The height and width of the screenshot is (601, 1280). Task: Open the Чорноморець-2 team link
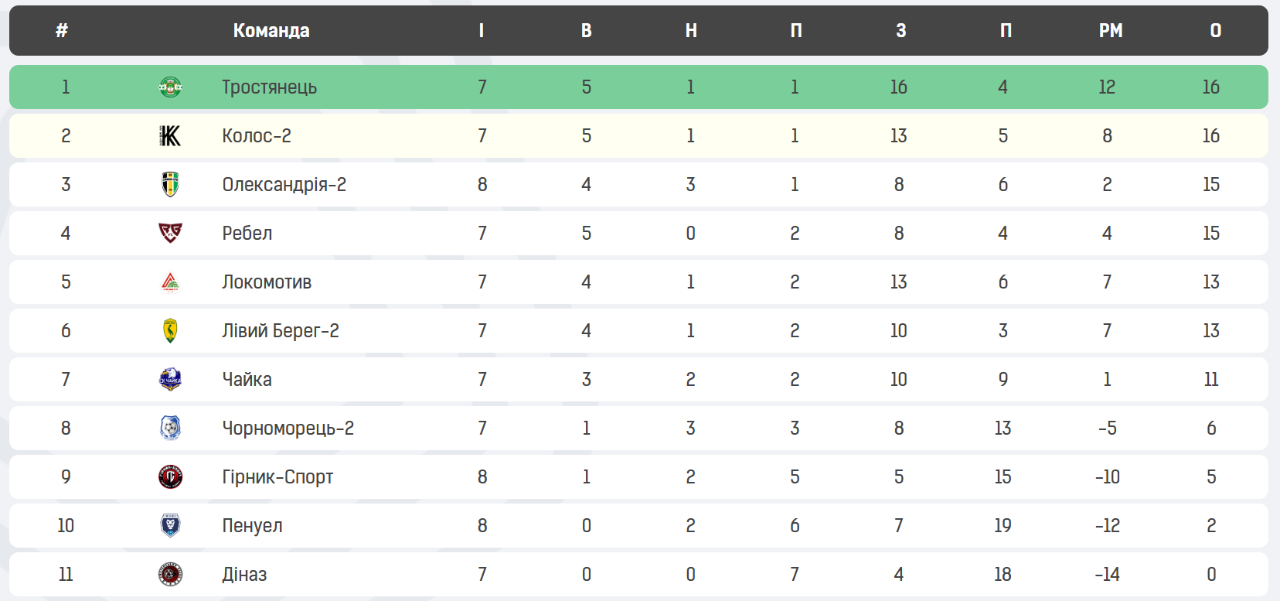click(288, 429)
